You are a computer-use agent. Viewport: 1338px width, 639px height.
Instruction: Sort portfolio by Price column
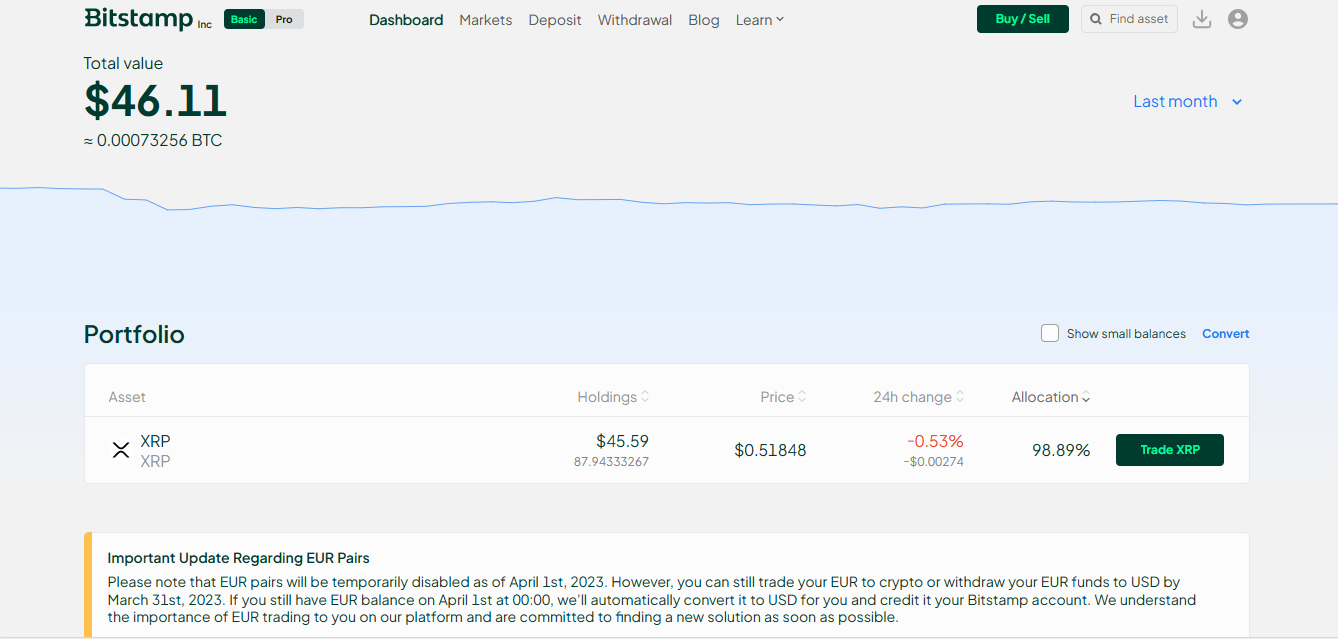click(783, 397)
